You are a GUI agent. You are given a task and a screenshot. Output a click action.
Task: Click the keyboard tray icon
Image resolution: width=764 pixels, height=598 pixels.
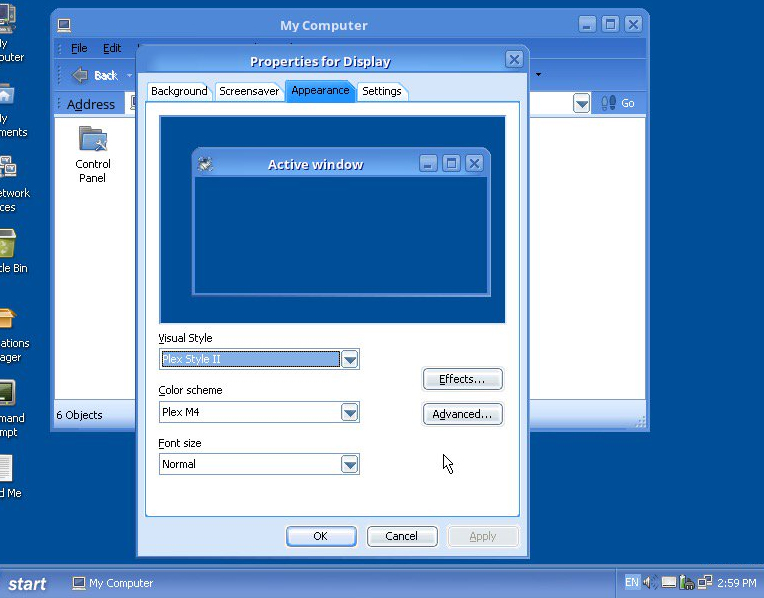point(668,582)
